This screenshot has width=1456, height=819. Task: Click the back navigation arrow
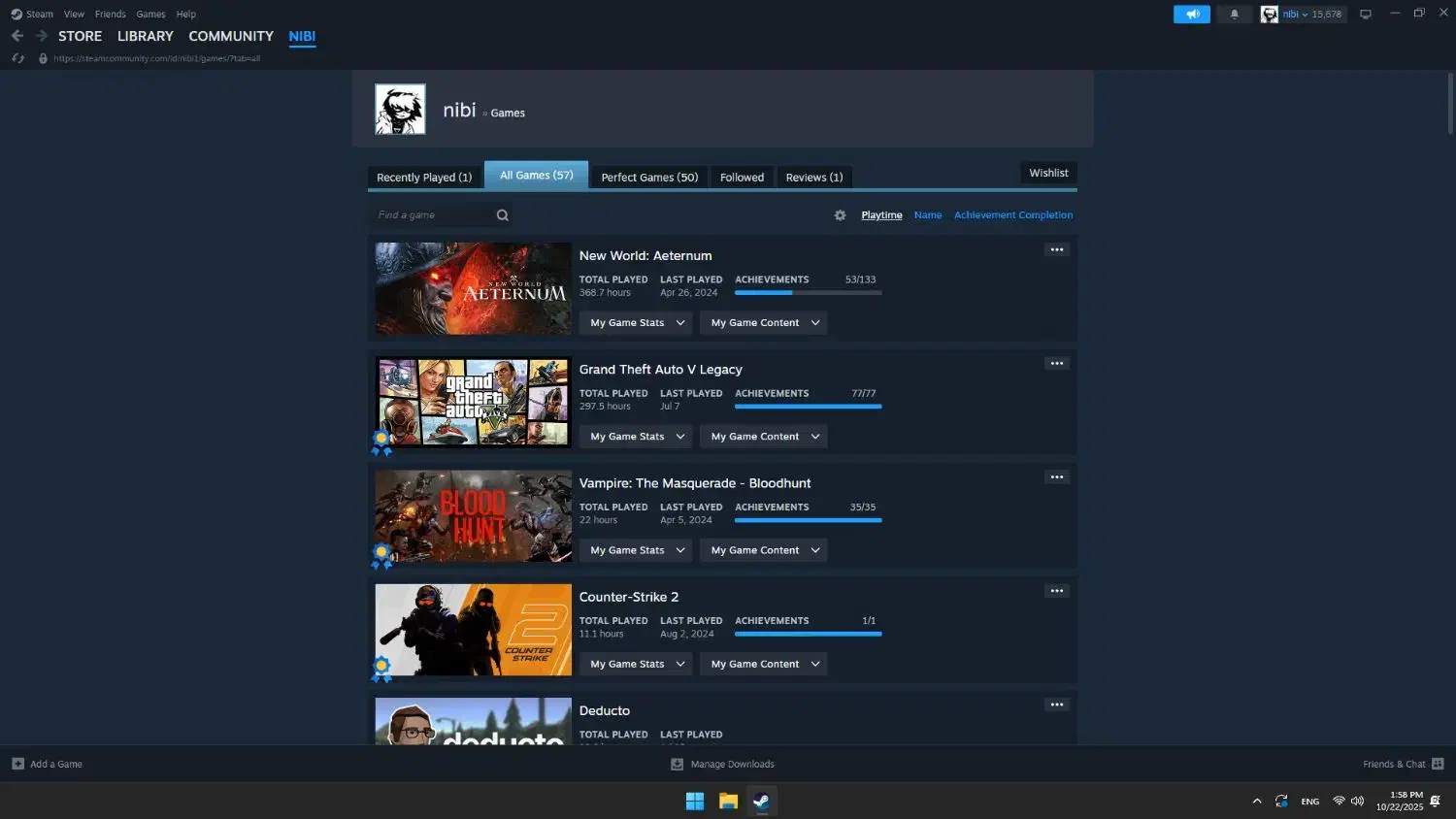(17, 36)
